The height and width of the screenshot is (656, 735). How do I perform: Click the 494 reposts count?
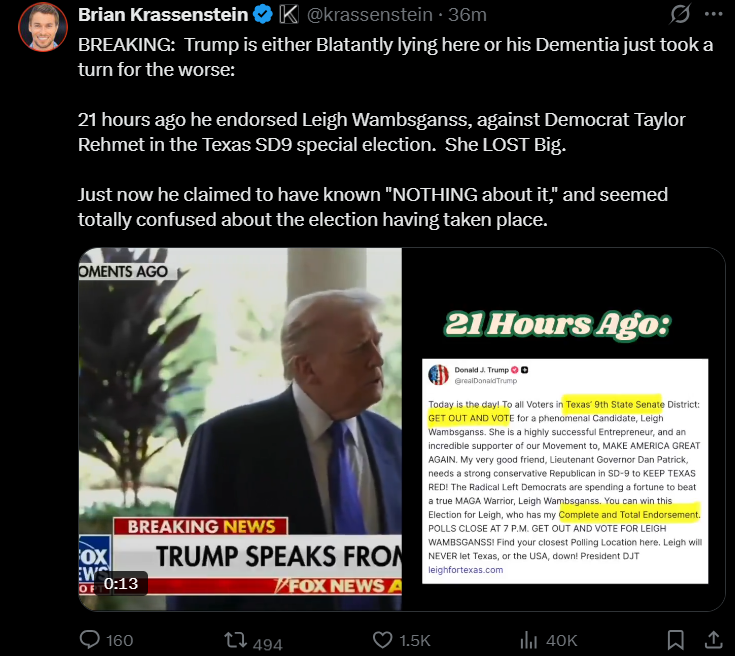coord(268,644)
